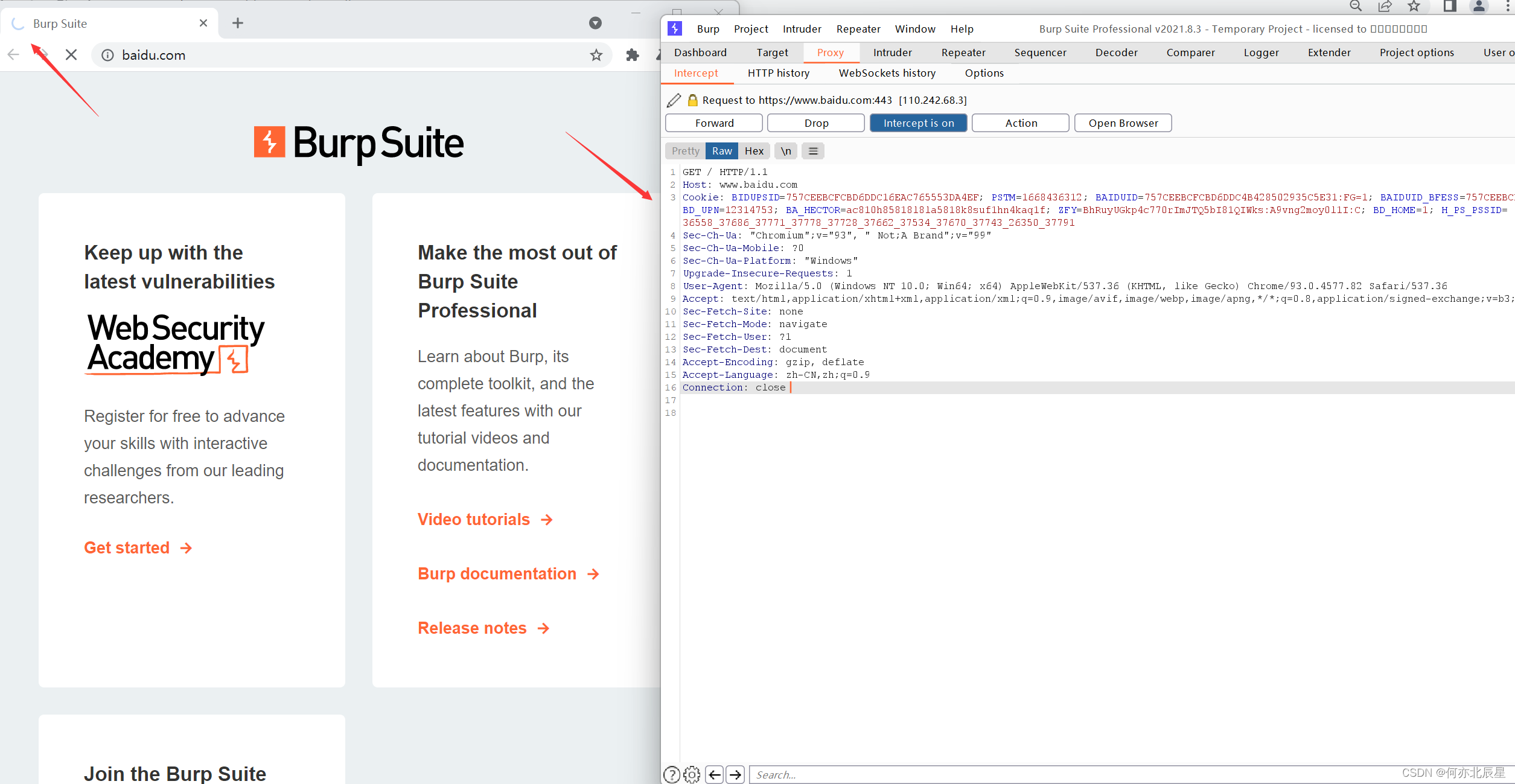1515x784 pixels.
Task: Switch to Decoder tab
Action: pyautogui.click(x=1116, y=53)
